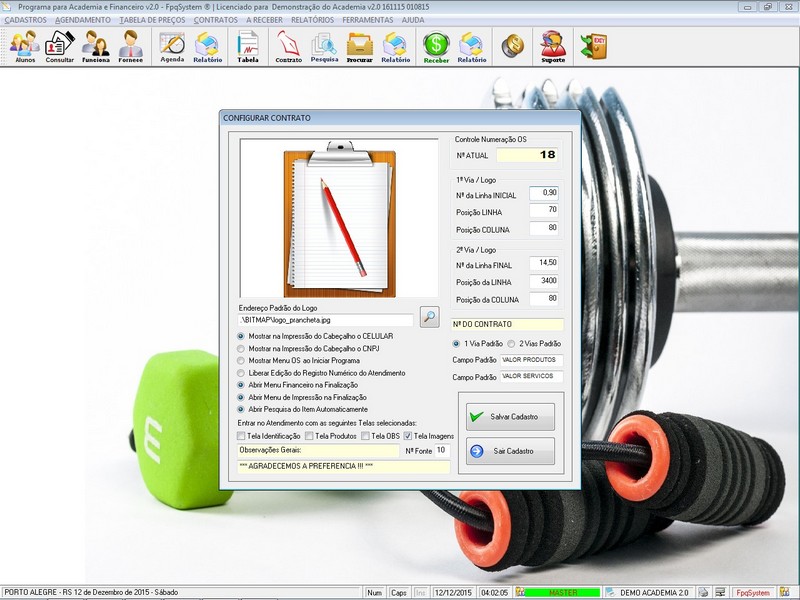Click the green Receber dollar icon
The image size is (800, 600).
click(436, 46)
